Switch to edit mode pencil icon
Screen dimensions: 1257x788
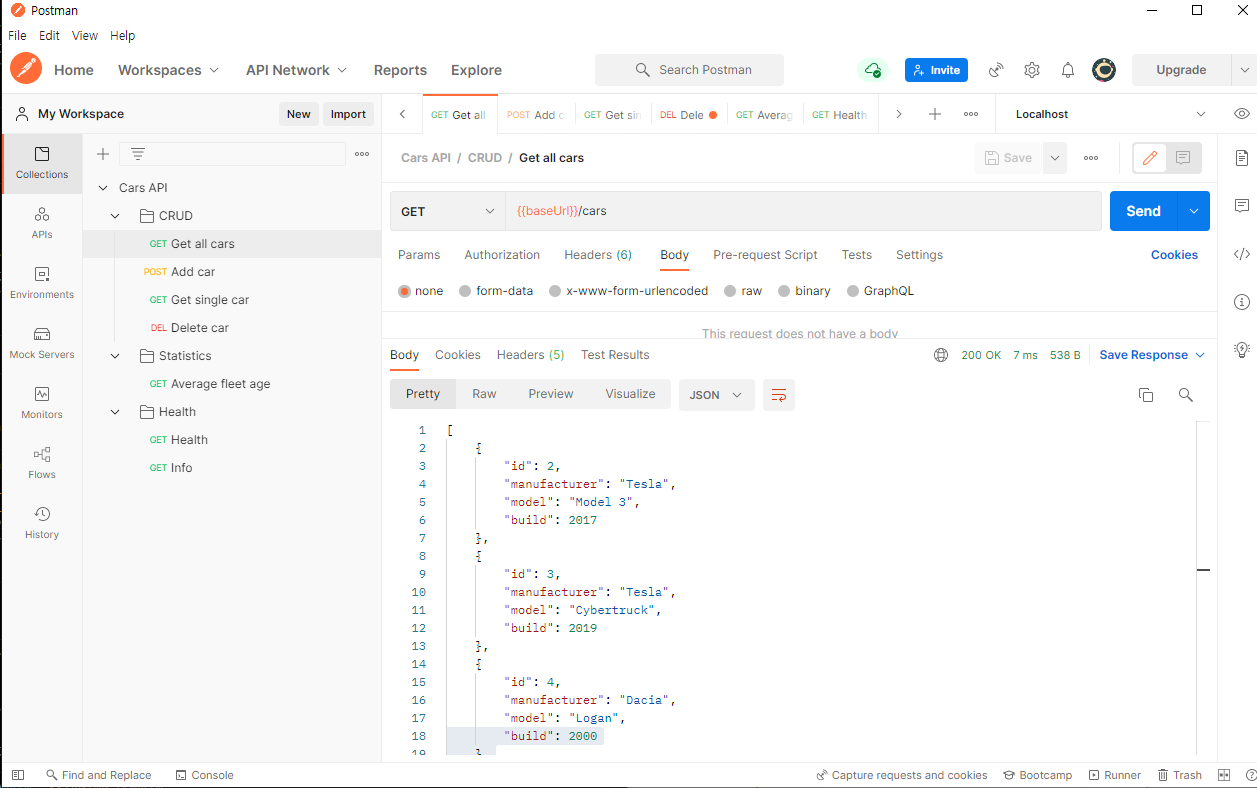point(1150,158)
